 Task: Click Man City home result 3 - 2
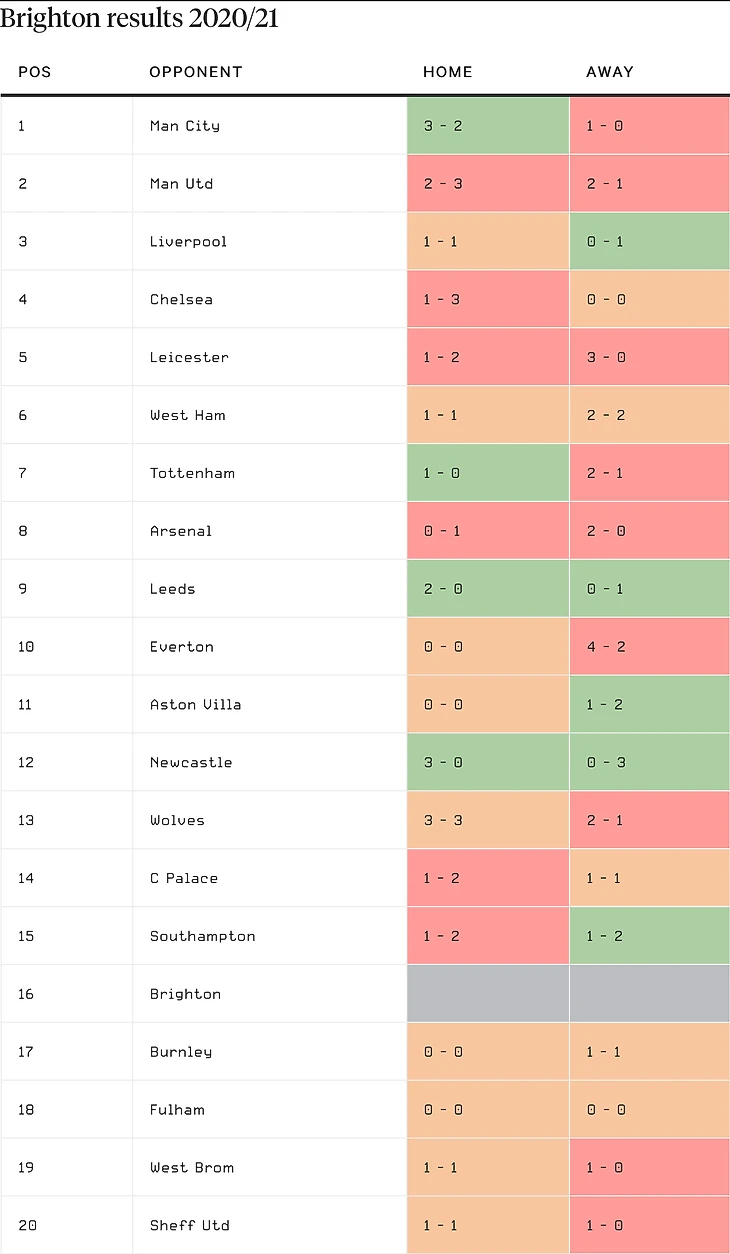click(443, 126)
